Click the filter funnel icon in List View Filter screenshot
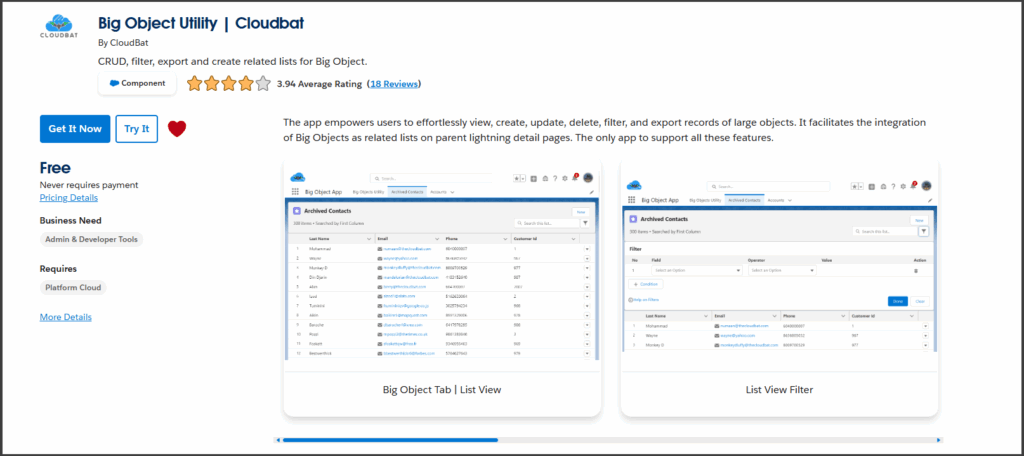Image resolution: width=1024 pixels, height=456 pixels. (x=922, y=231)
